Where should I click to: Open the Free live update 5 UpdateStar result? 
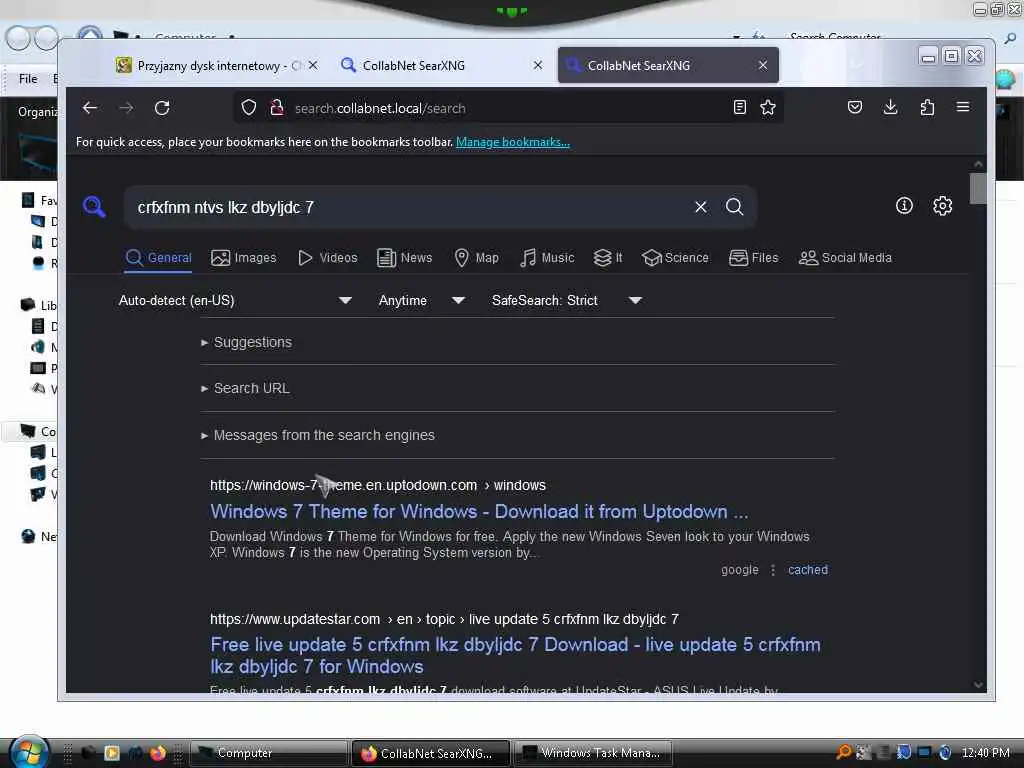tap(515, 655)
